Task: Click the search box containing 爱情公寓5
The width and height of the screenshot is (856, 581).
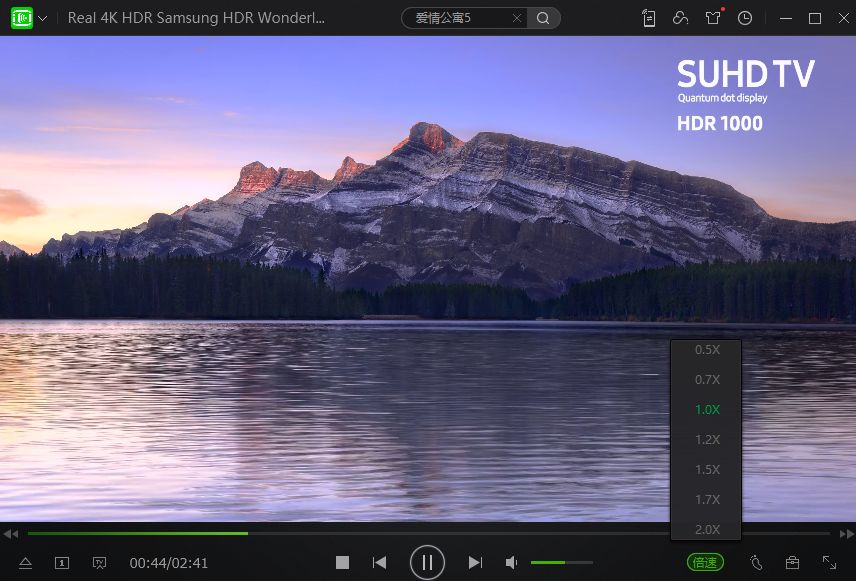Action: point(463,18)
